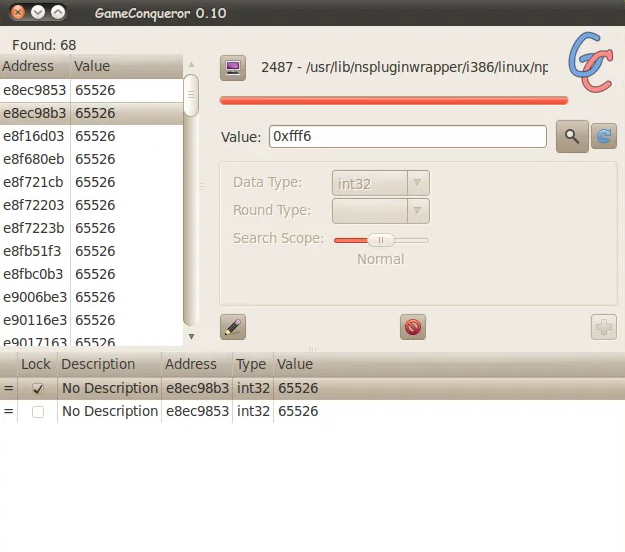The width and height of the screenshot is (625, 552).
Task: Check the lock for address e8ec9853
Action: click(38, 412)
